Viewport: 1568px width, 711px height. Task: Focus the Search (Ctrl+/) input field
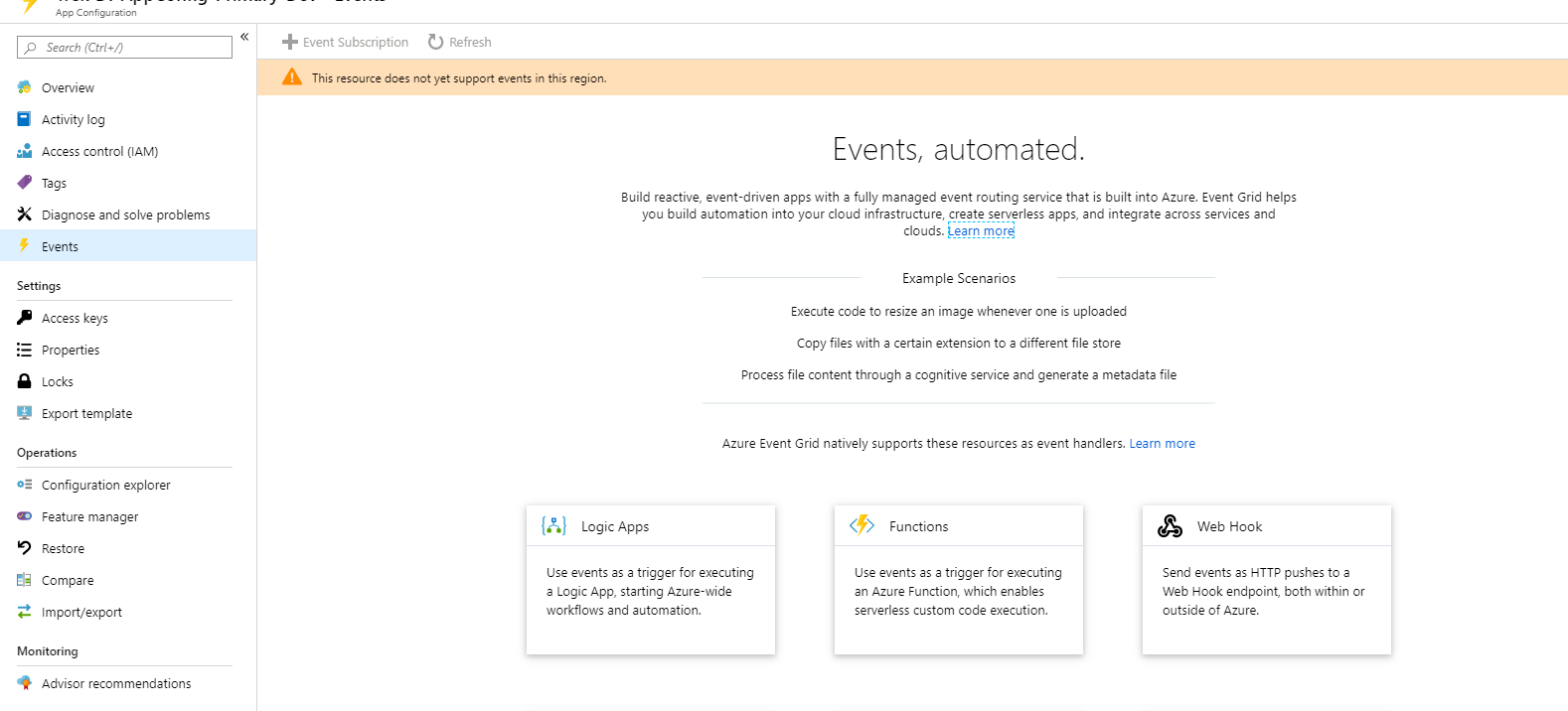tap(124, 48)
